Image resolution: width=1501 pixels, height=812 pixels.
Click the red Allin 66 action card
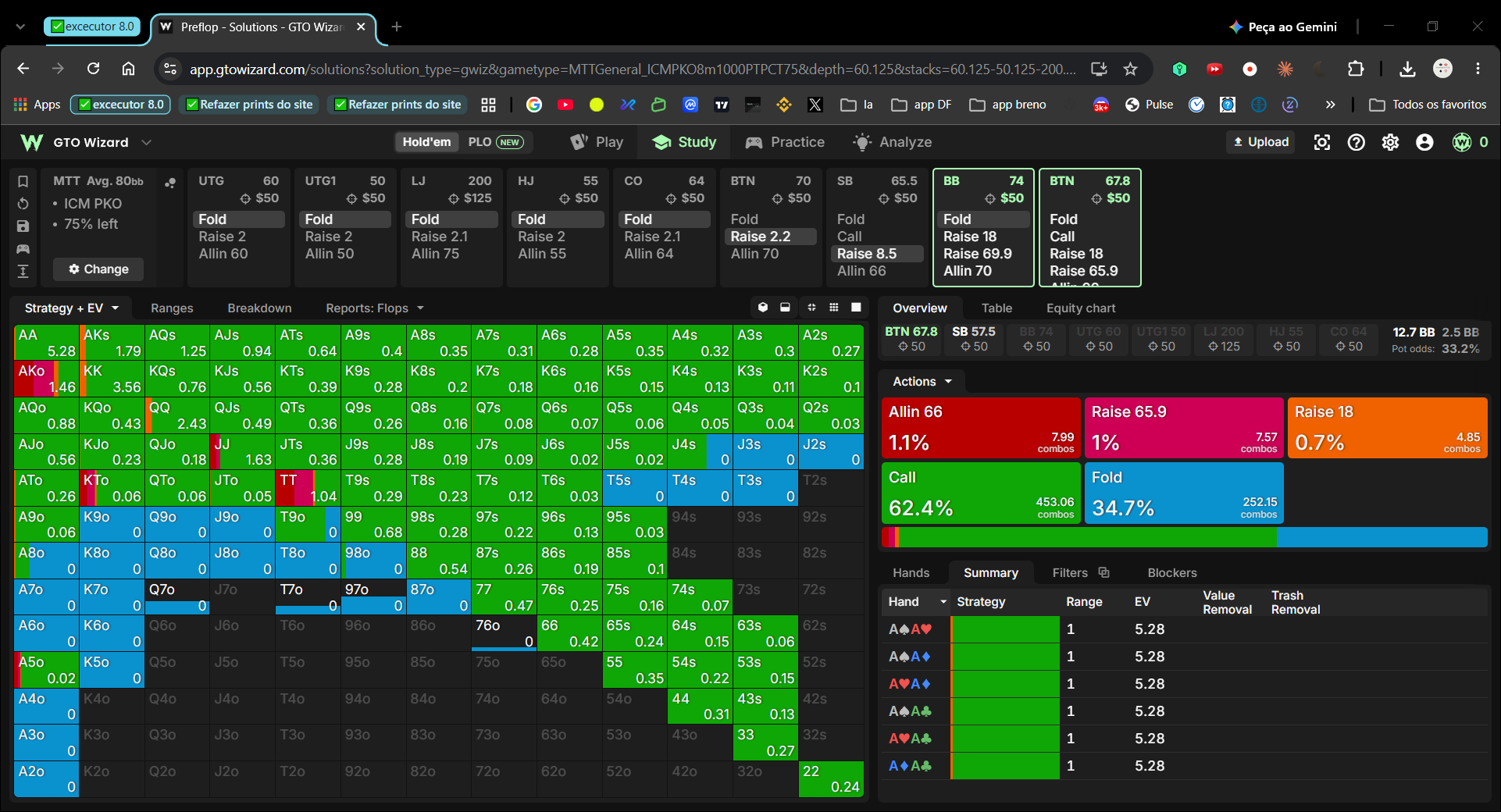point(981,428)
